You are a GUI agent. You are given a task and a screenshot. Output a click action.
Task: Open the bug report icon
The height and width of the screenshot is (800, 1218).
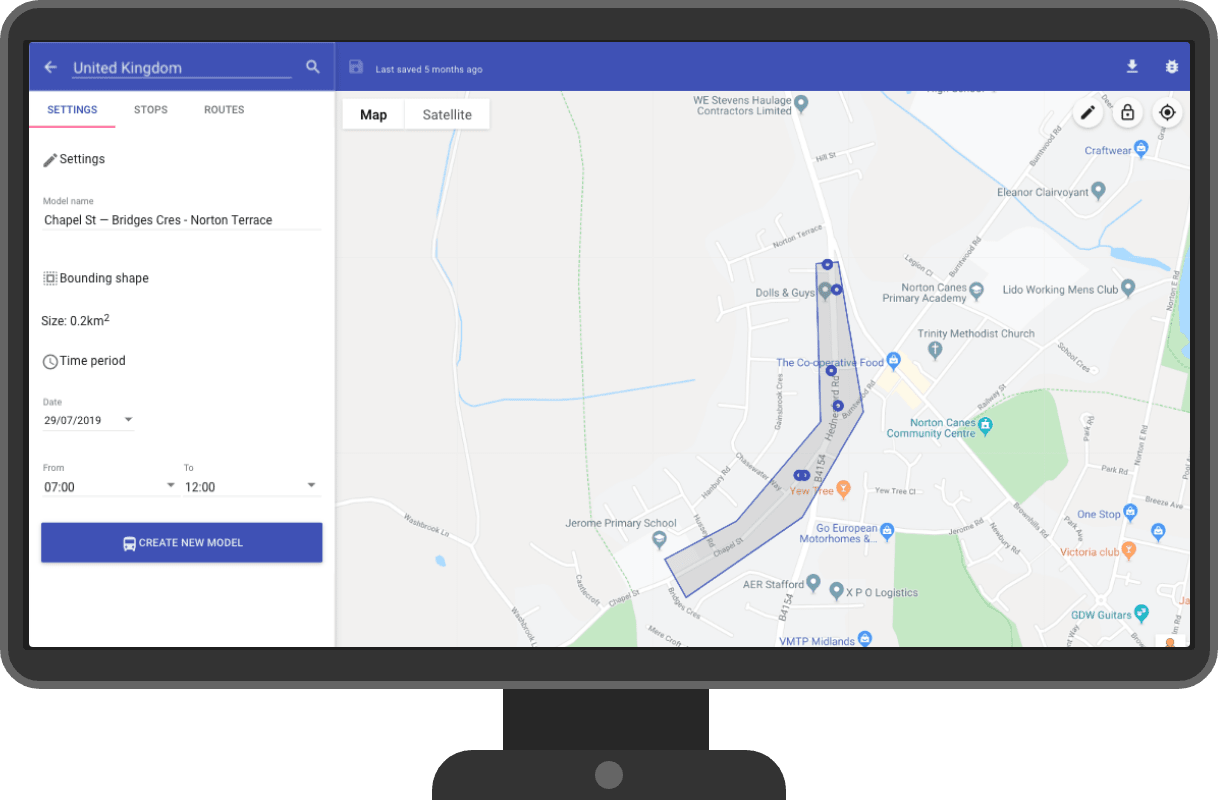point(1172,66)
